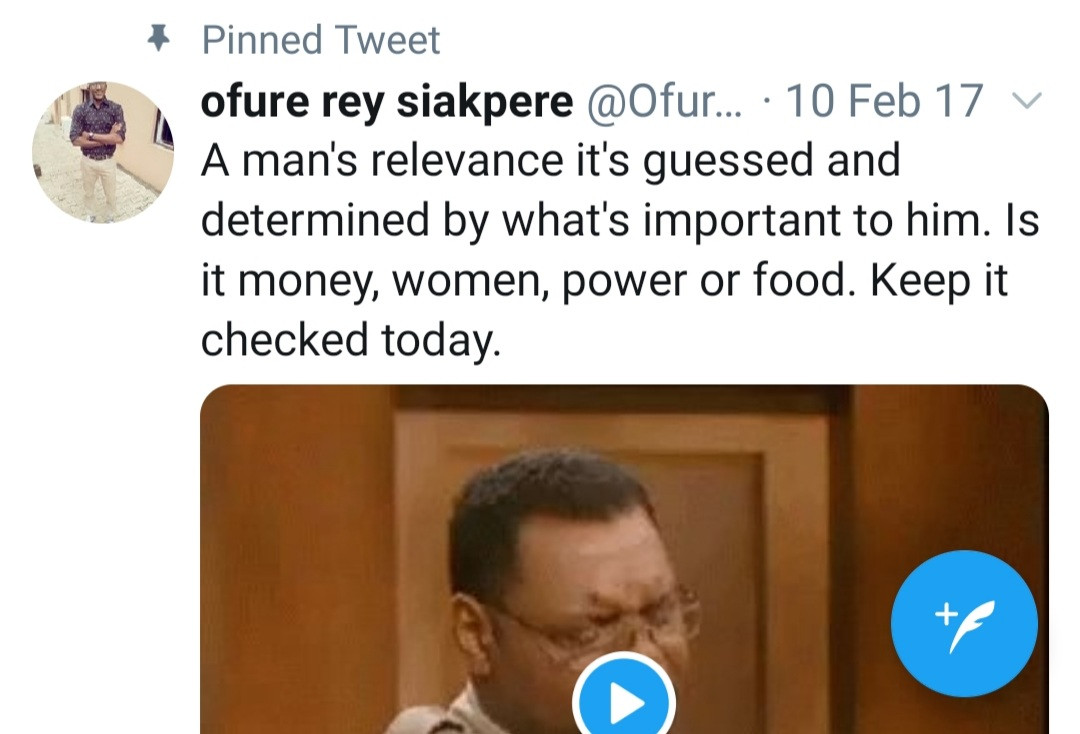Image resolution: width=1080 pixels, height=734 pixels.
Task: Open the display name ofure rey siakpere
Action: pos(388,102)
